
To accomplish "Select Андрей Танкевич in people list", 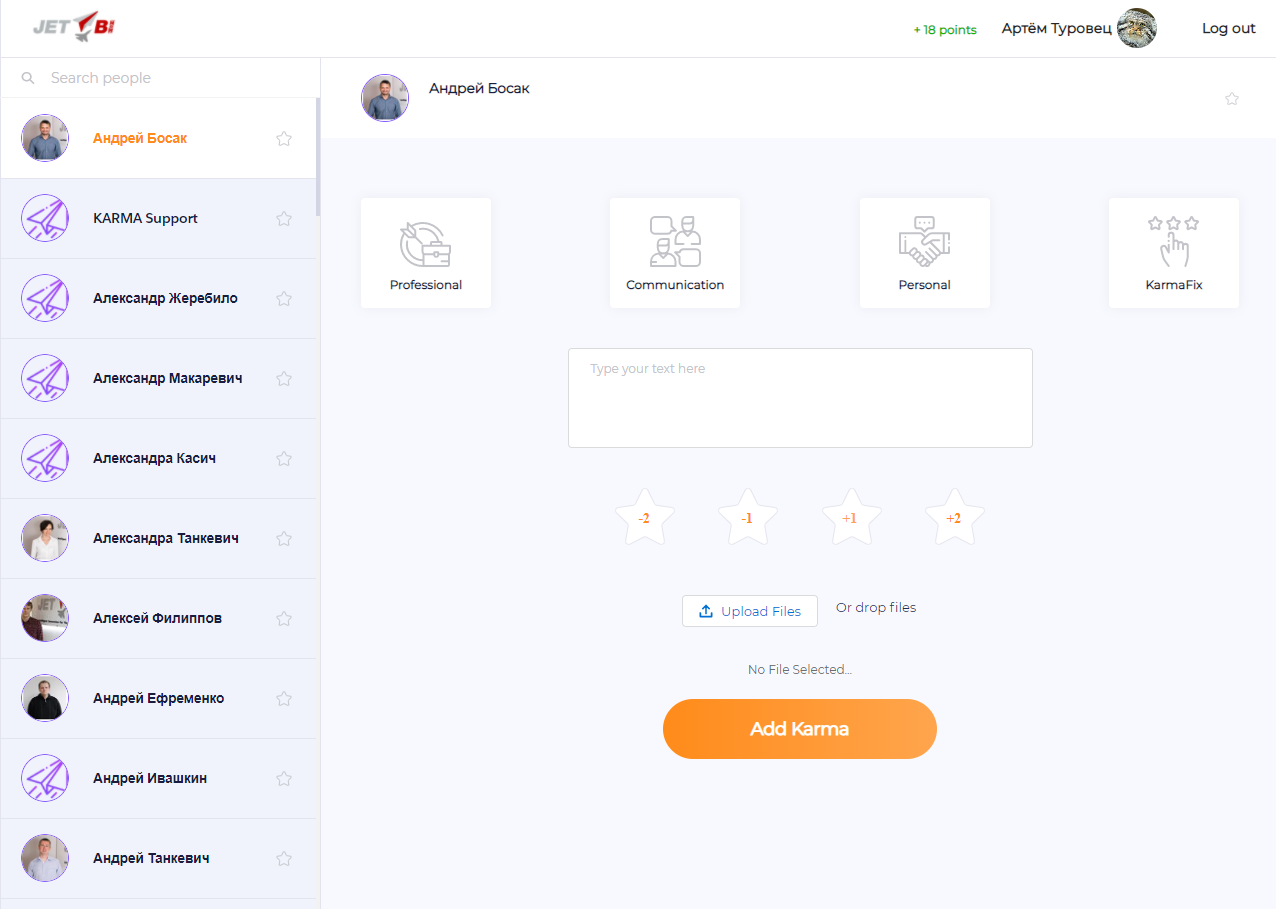I will [159, 858].
